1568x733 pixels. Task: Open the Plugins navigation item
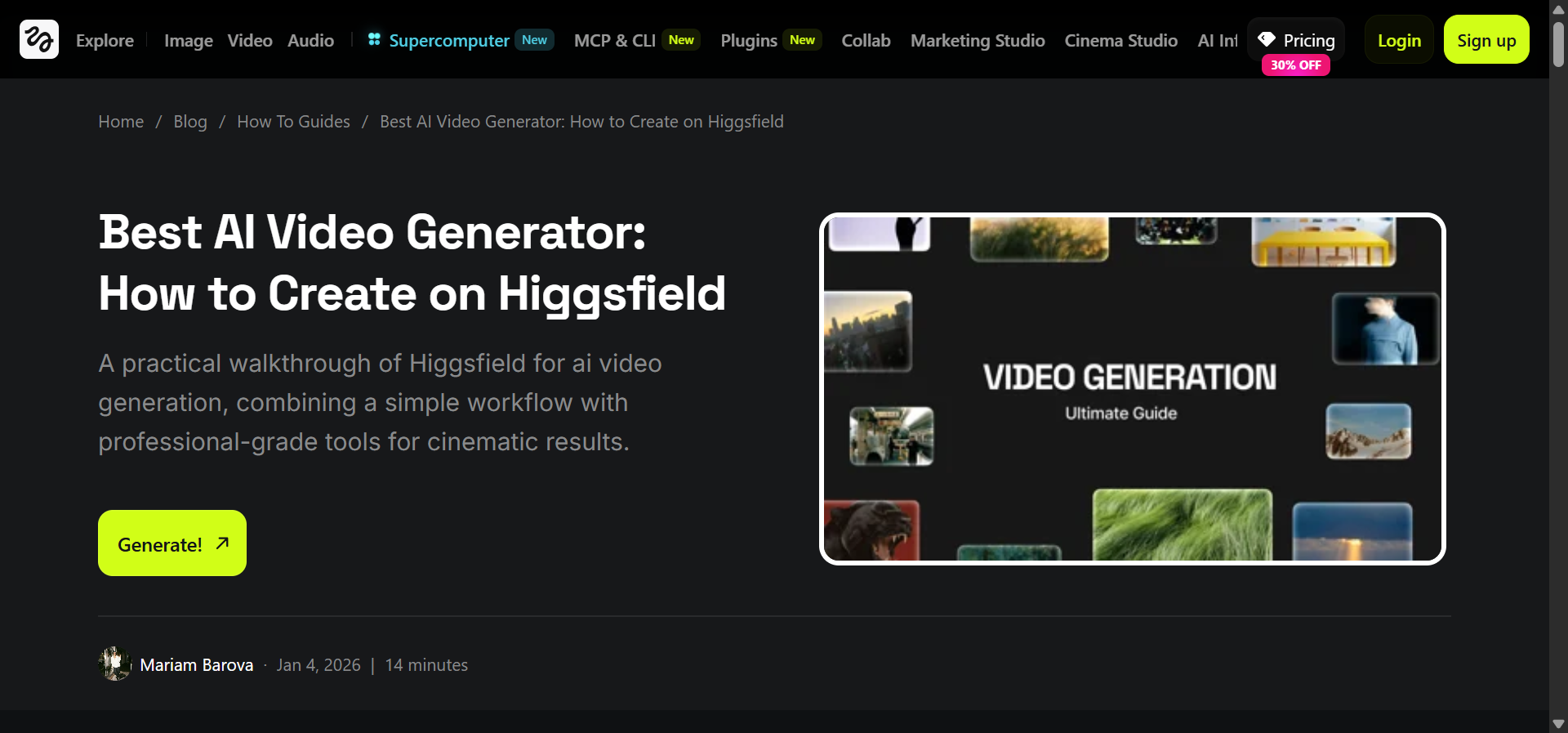pyautogui.click(x=749, y=40)
